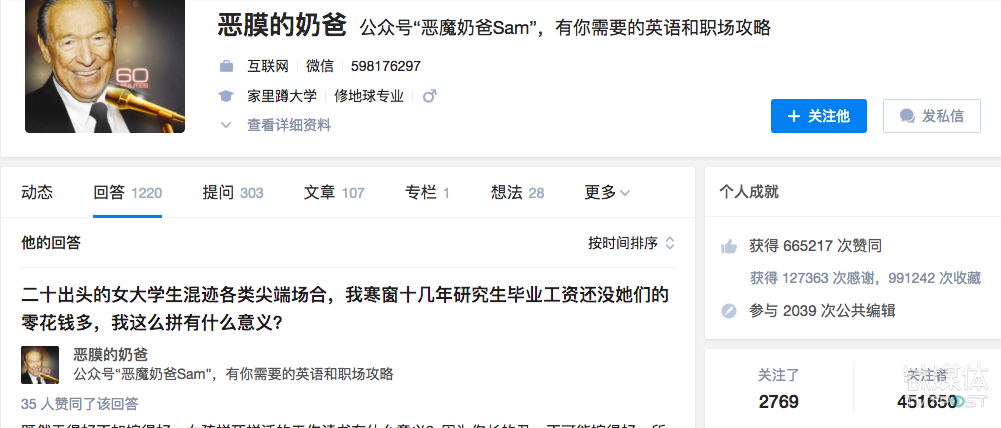Screen dimensions: 1001x428
Task: Click the thumbs-up upvotes icon
Action: [x=728, y=246]
